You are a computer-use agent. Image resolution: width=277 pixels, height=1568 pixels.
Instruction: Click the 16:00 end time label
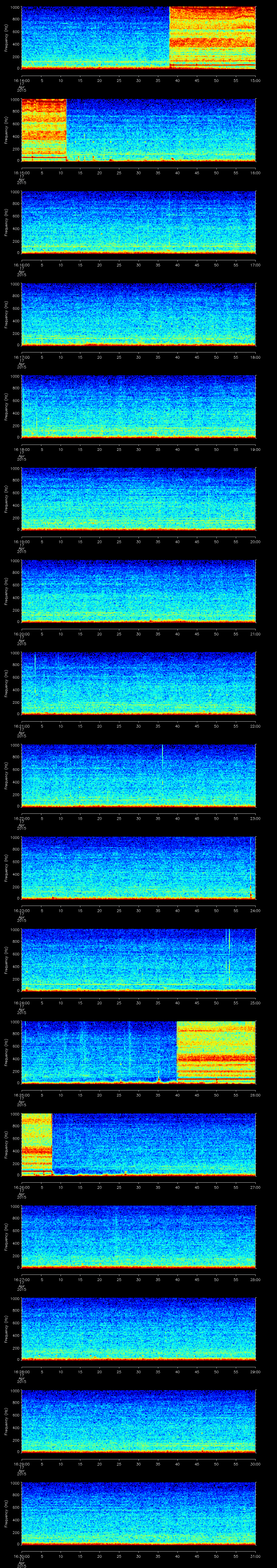(255, 173)
